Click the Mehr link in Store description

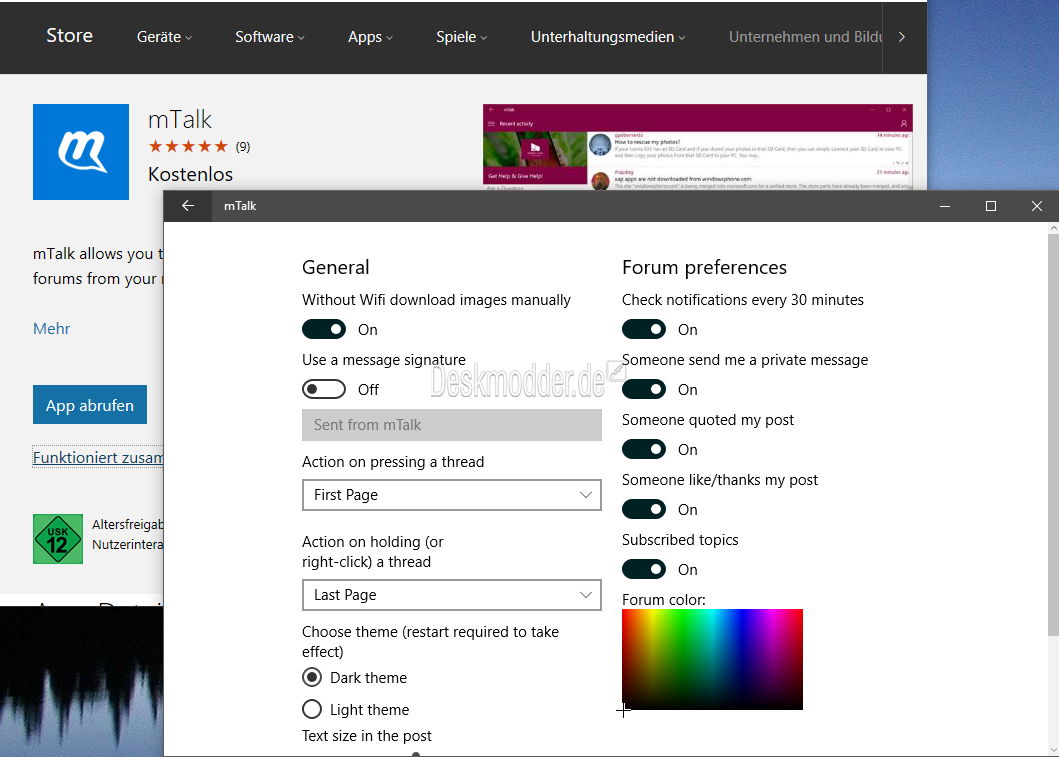(51, 329)
